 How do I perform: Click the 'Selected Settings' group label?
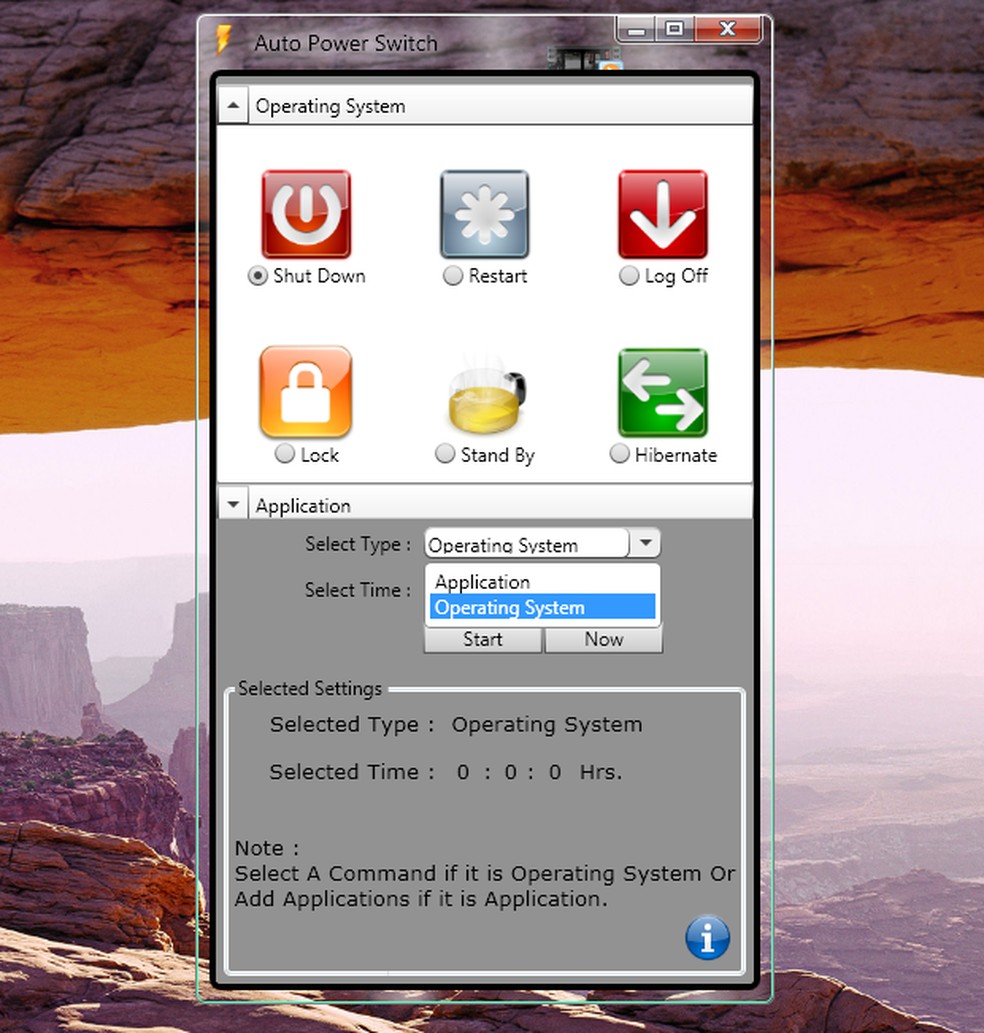pyautogui.click(x=310, y=688)
